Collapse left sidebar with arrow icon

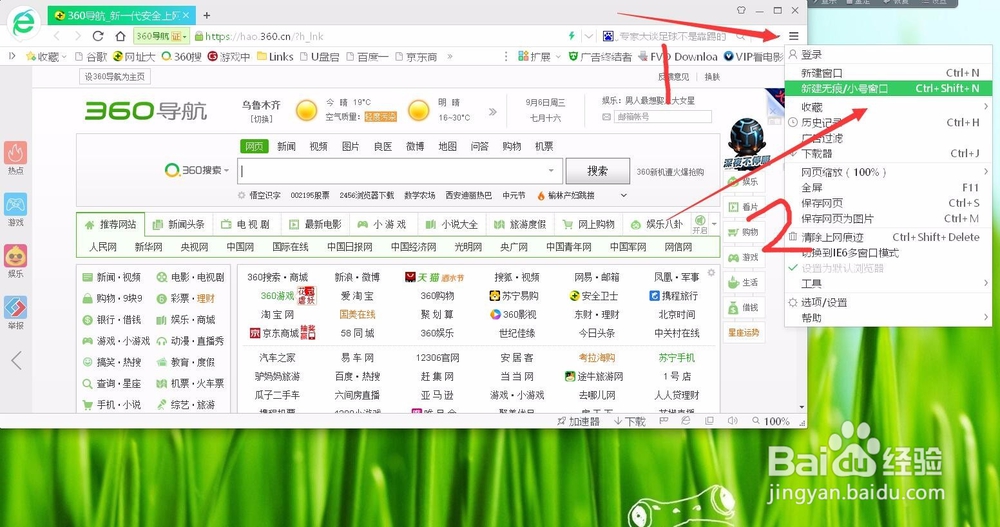pyautogui.click(x=17, y=360)
